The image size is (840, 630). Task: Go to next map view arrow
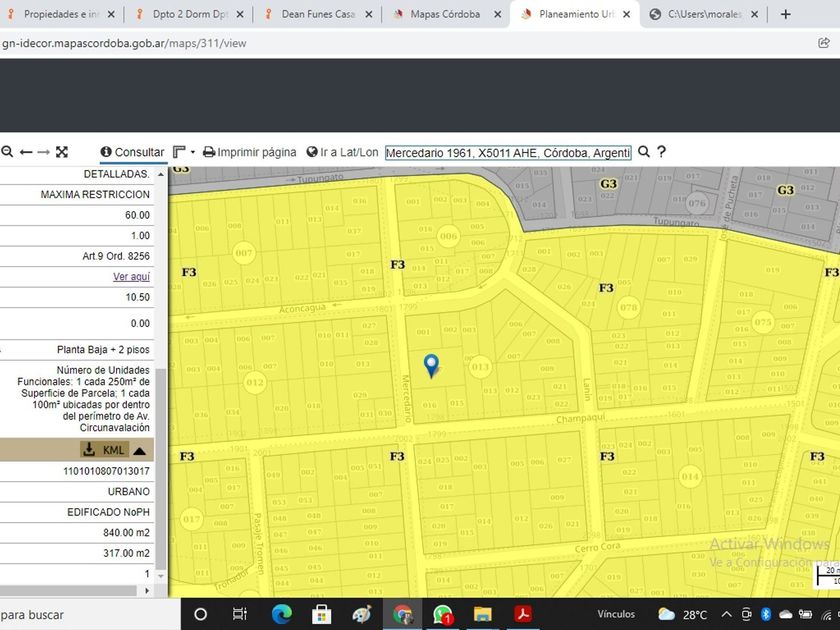click(x=43, y=152)
